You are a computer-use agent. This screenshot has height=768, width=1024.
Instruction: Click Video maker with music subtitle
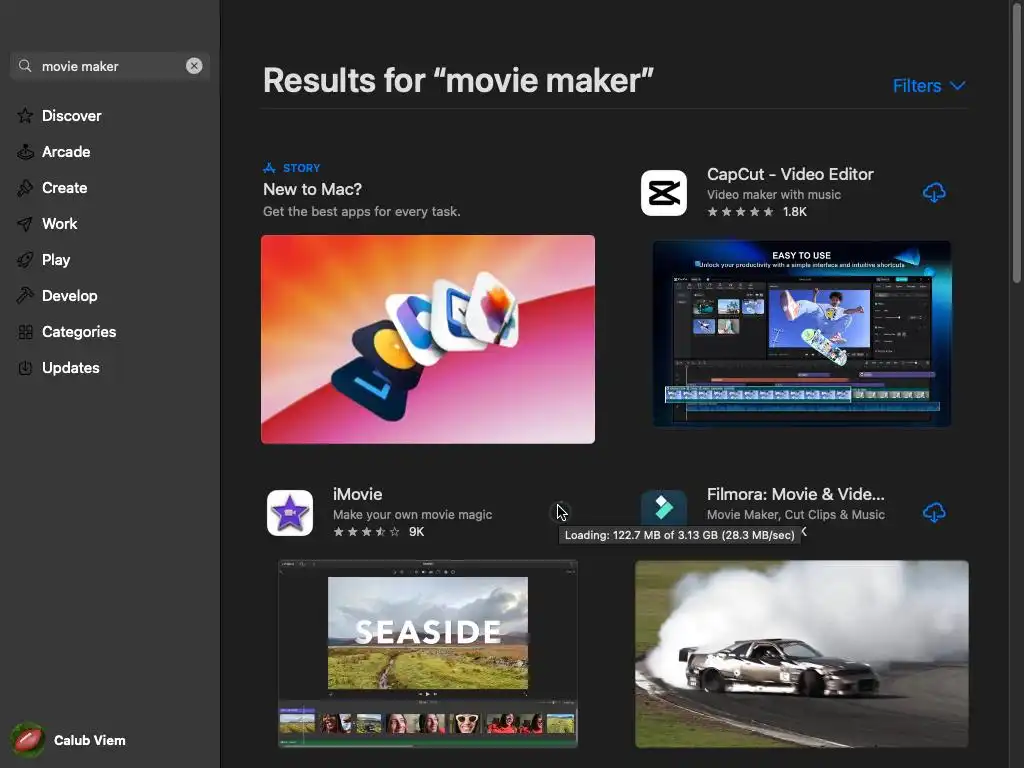tap(774, 195)
